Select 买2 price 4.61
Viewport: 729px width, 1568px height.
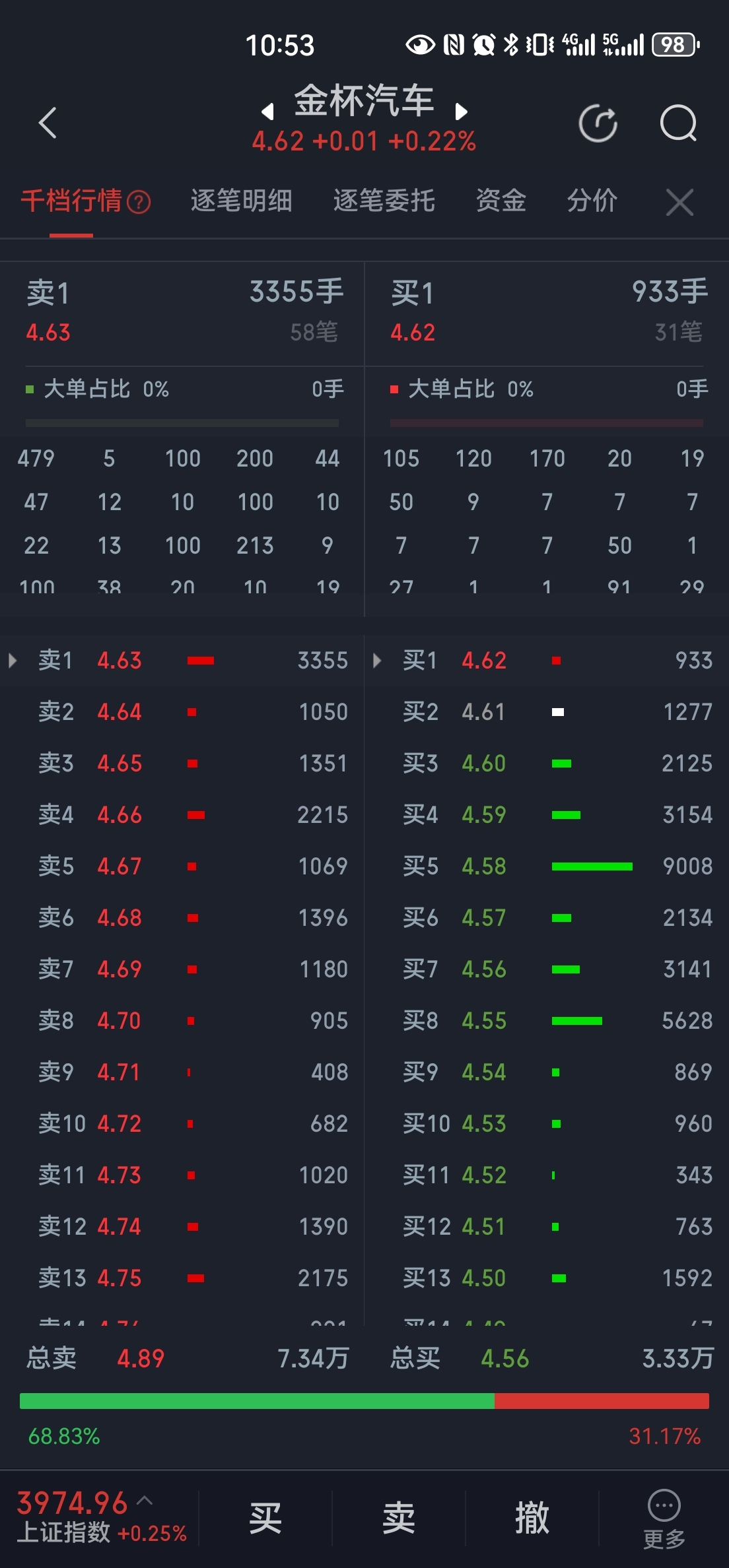[484, 712]
